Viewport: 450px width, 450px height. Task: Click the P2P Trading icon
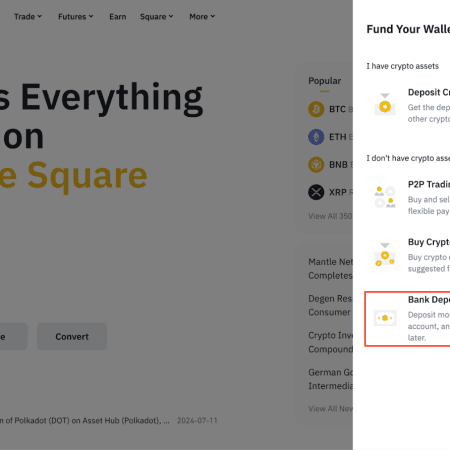pos(385,197)
